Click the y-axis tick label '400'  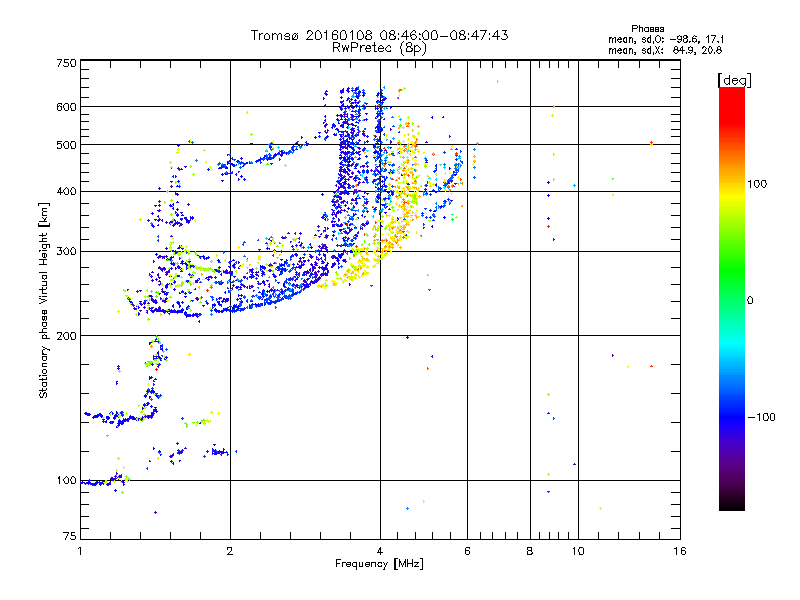tap(66, 192)
